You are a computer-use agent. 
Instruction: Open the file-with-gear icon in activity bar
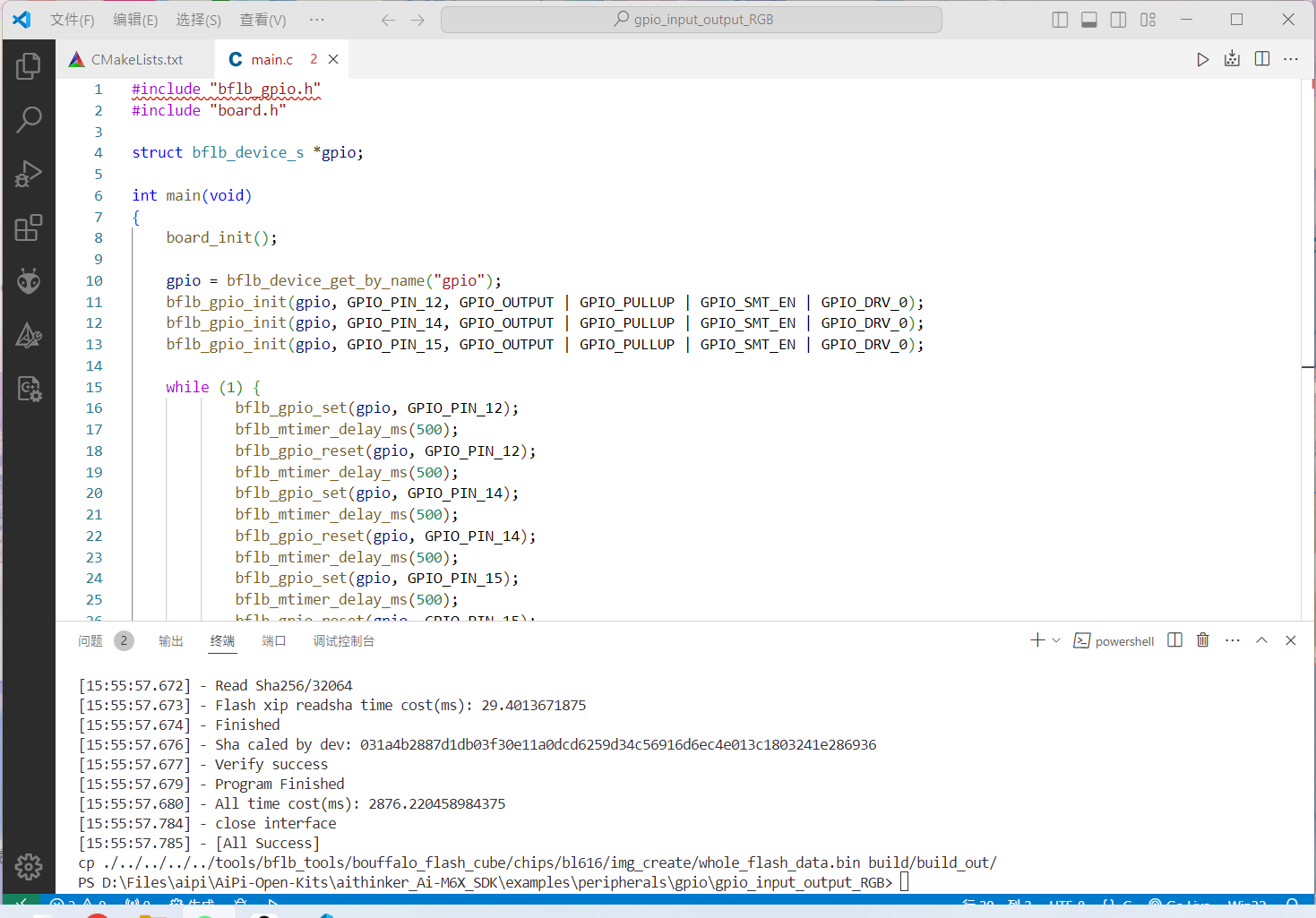point(29,389)
